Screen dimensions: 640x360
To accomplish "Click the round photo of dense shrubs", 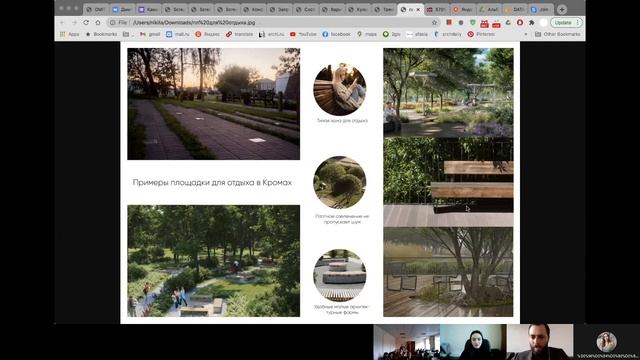I will point(340,182).
